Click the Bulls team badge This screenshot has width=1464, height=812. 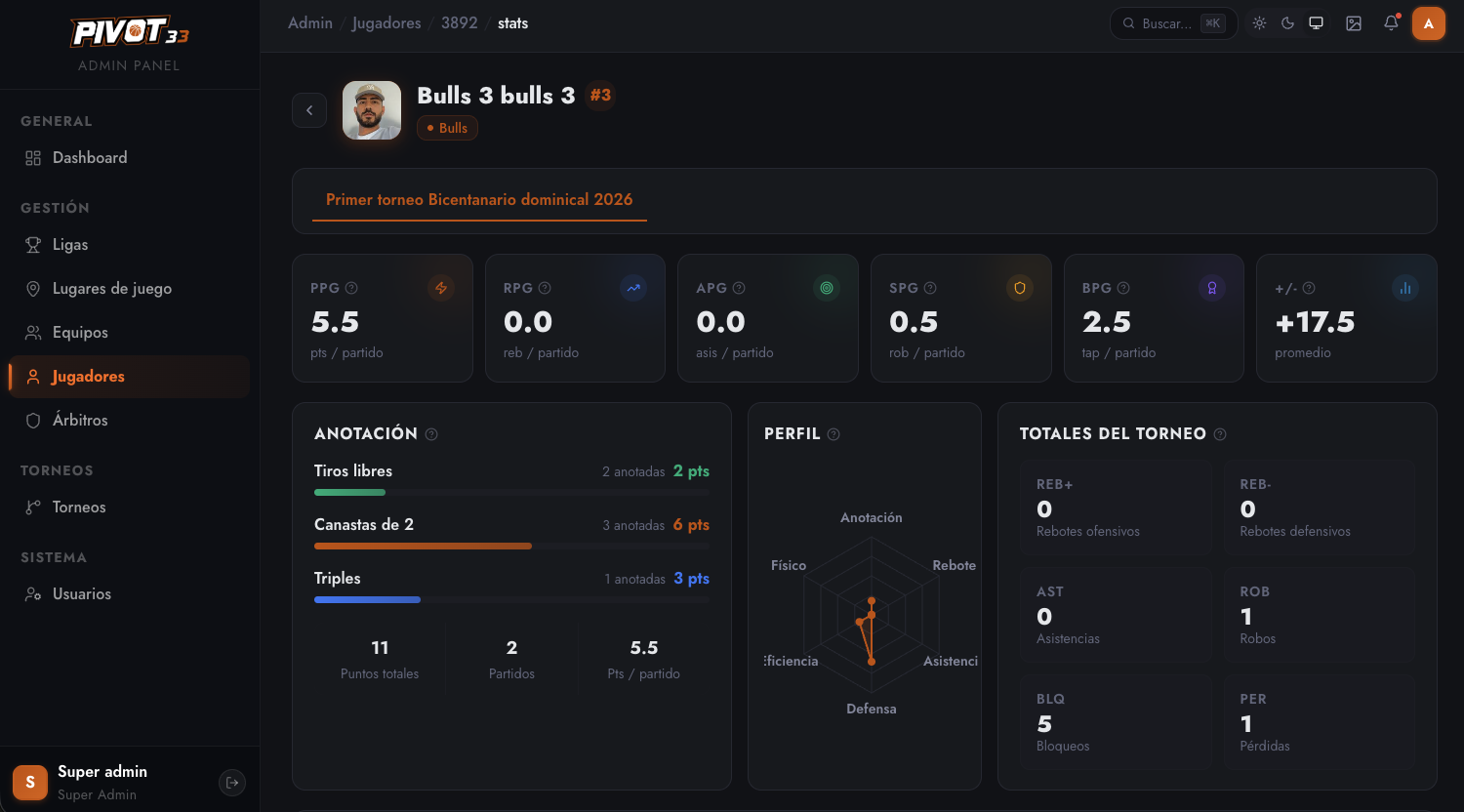(447, 128)
